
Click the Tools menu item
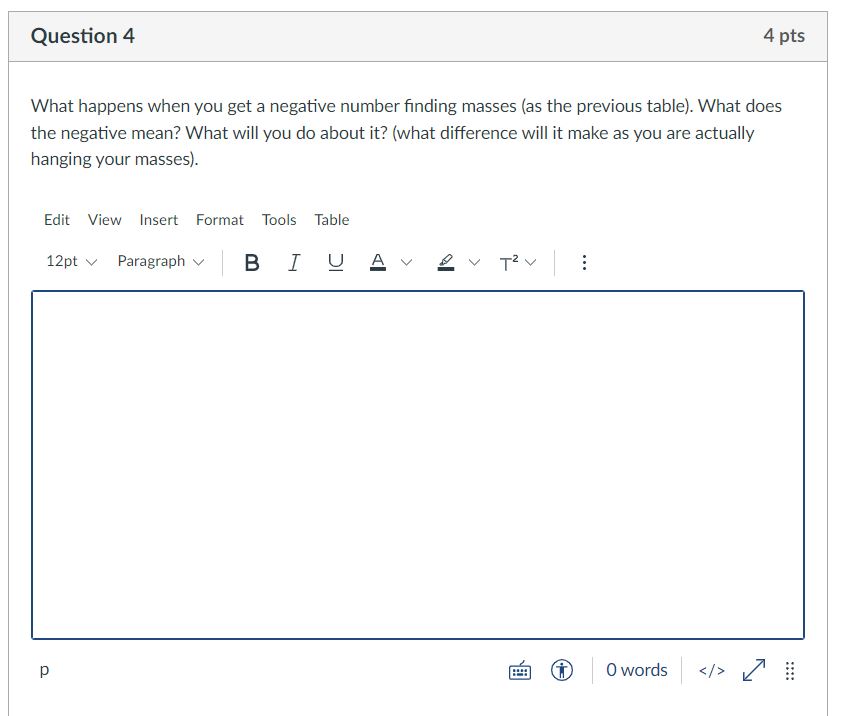click(x=278, y=220)
